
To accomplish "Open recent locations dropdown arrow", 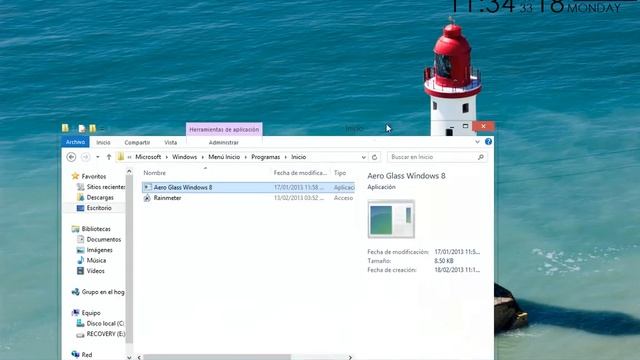I will pyautogui.click(x=98, y=157).
